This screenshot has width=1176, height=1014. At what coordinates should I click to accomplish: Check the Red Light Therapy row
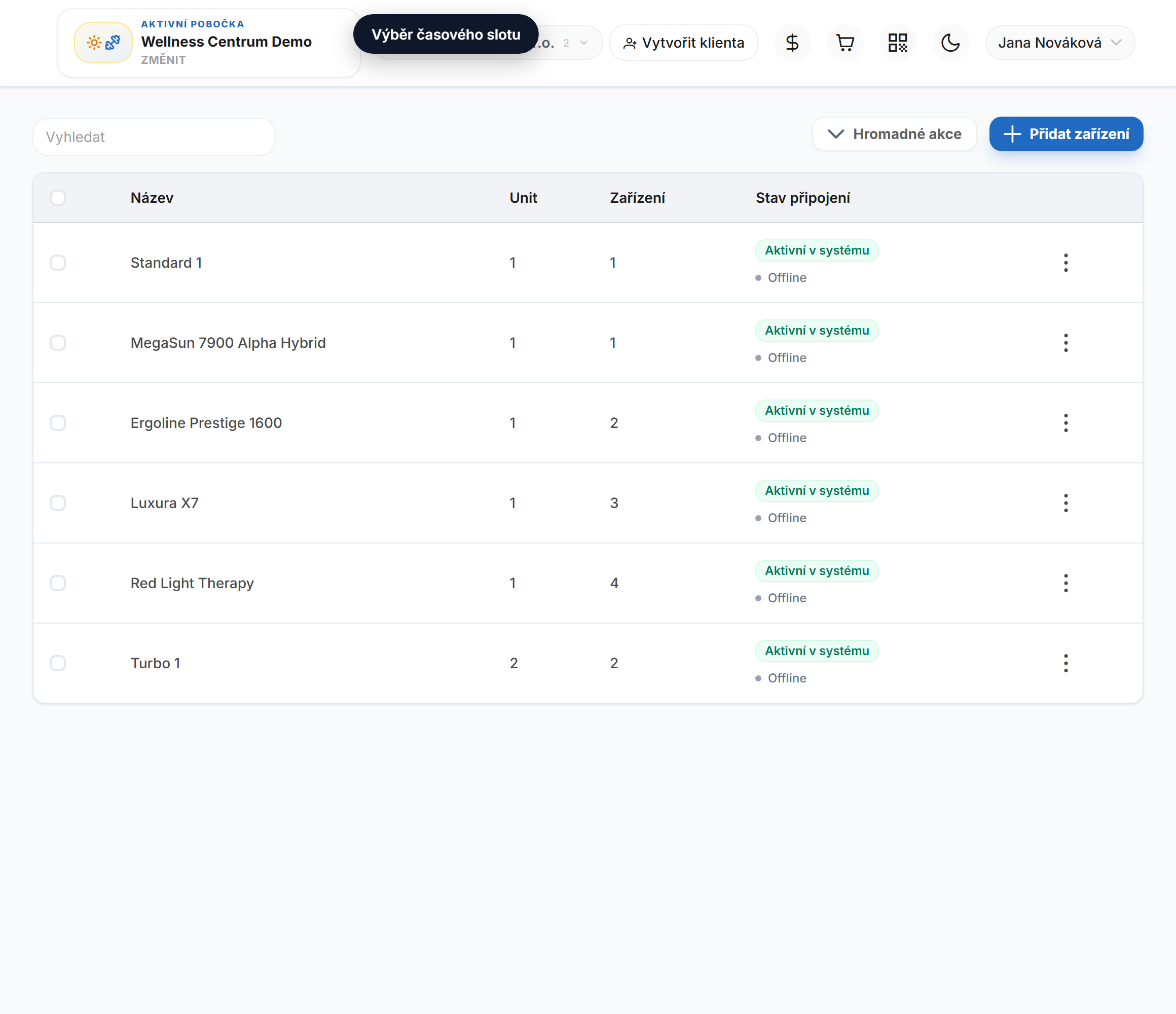(58, 583)
